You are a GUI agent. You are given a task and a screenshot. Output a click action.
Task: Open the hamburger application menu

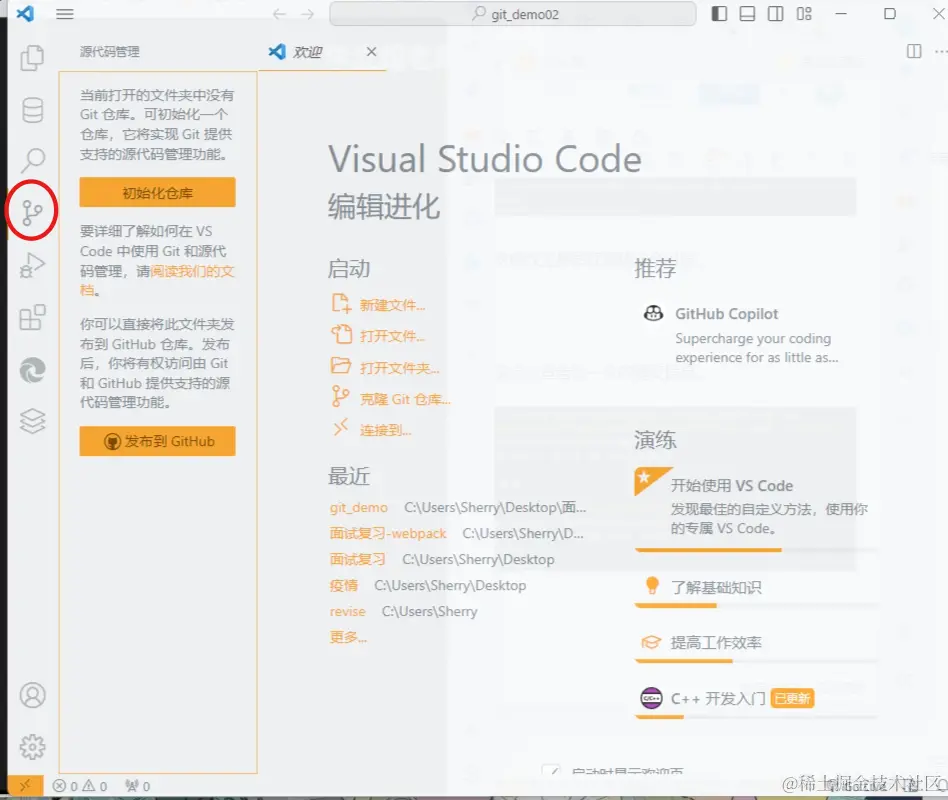[65, 14]
